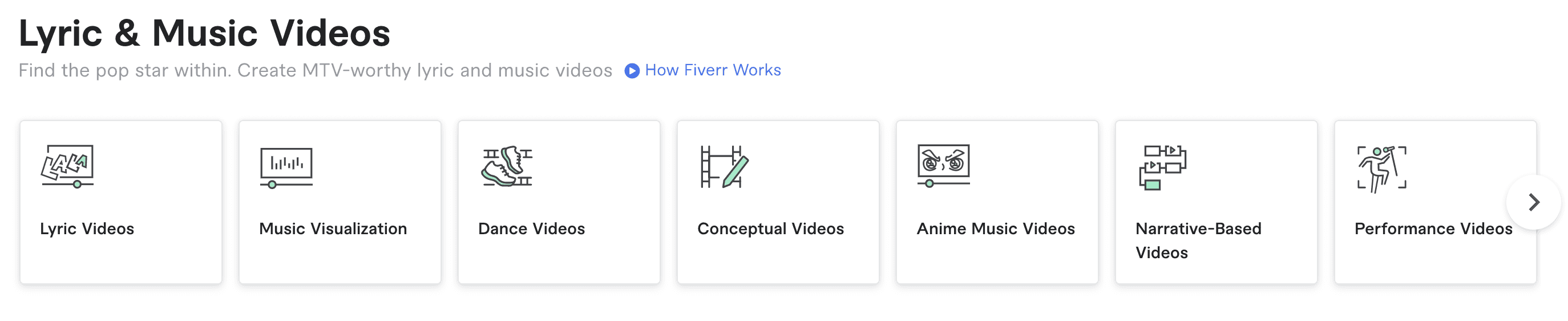This screenshot has height=321, width=1568.
Task: Click the Music Visualization equalizer icon
Action: tap(286, 167)
